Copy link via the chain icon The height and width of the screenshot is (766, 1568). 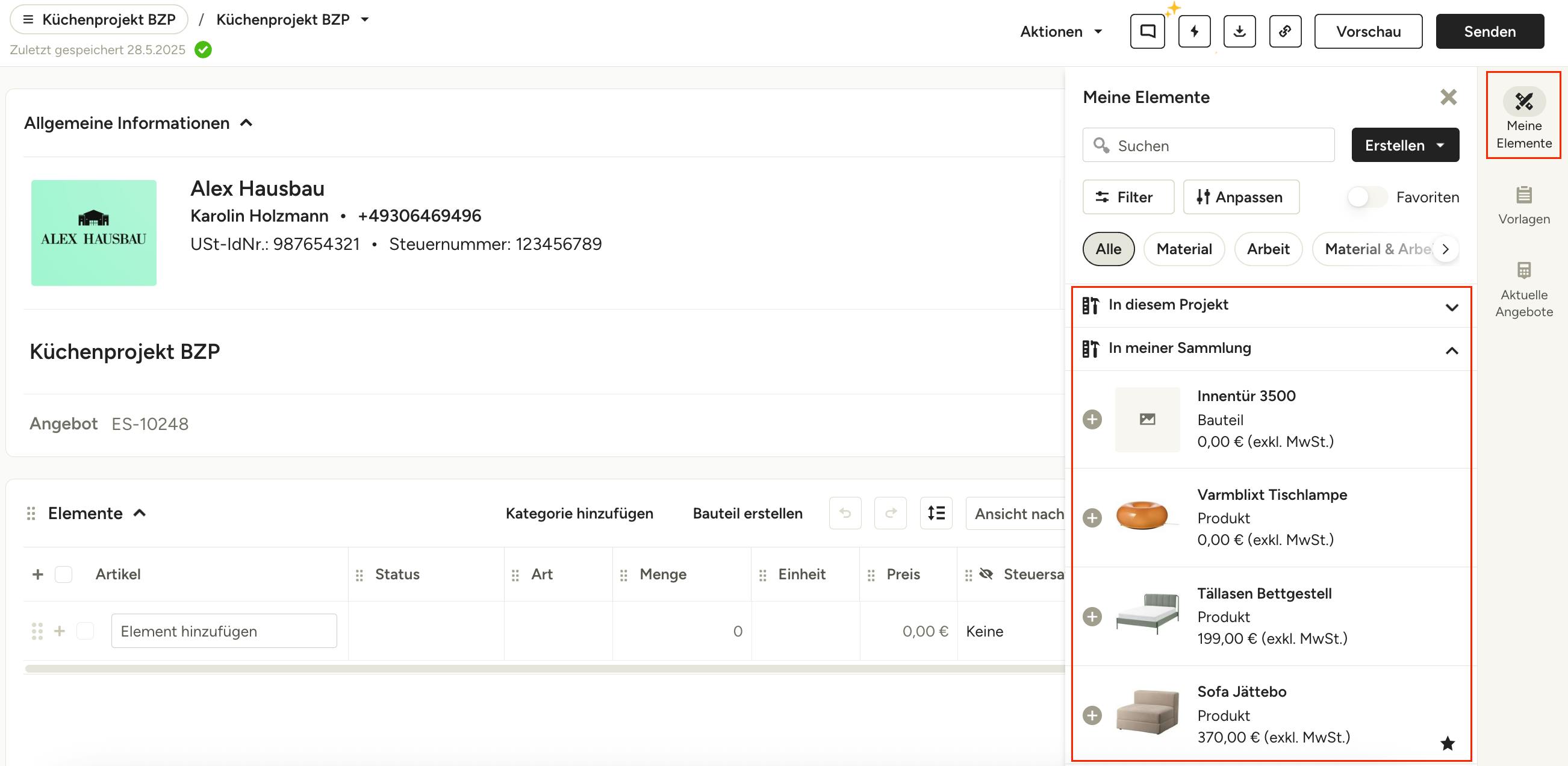1285,31
